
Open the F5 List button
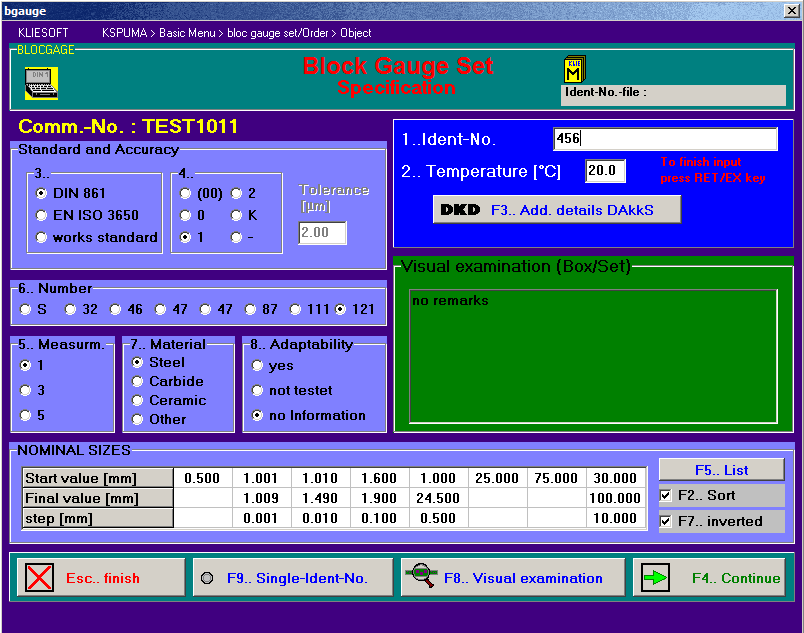coord(721,470)
